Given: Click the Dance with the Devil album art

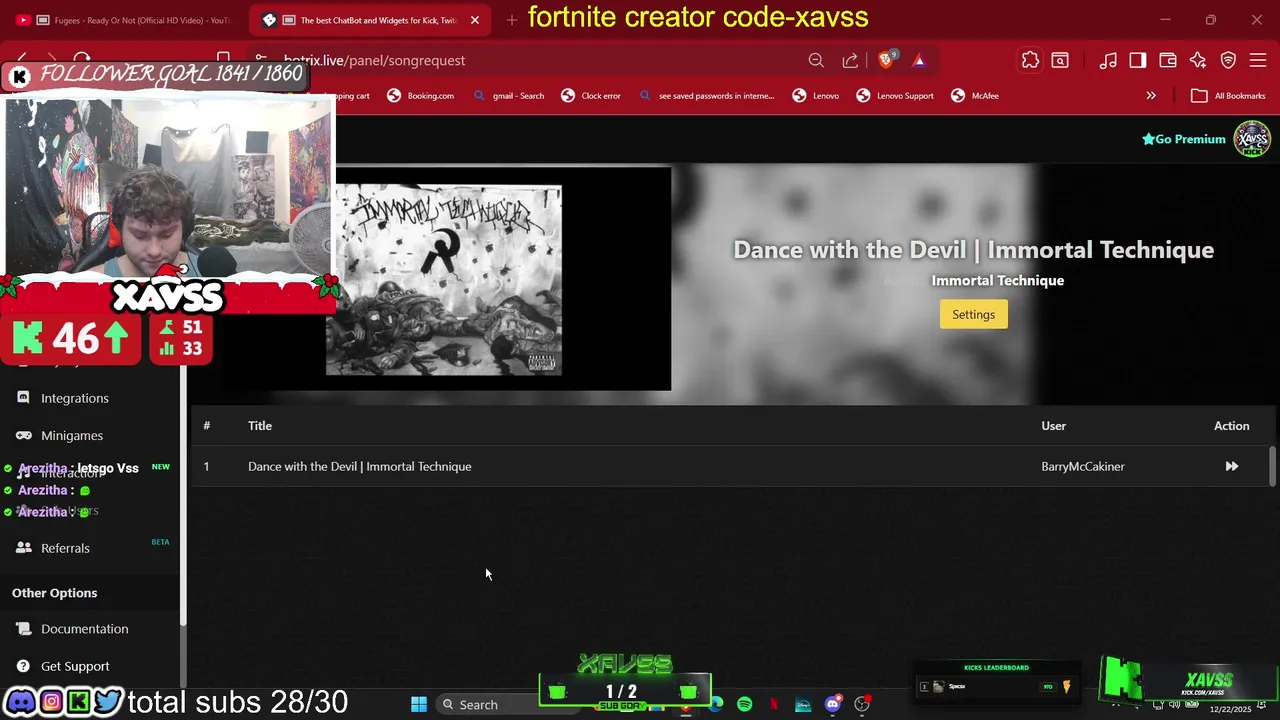Looking at the screenshot, I should (x=444, y=280).
